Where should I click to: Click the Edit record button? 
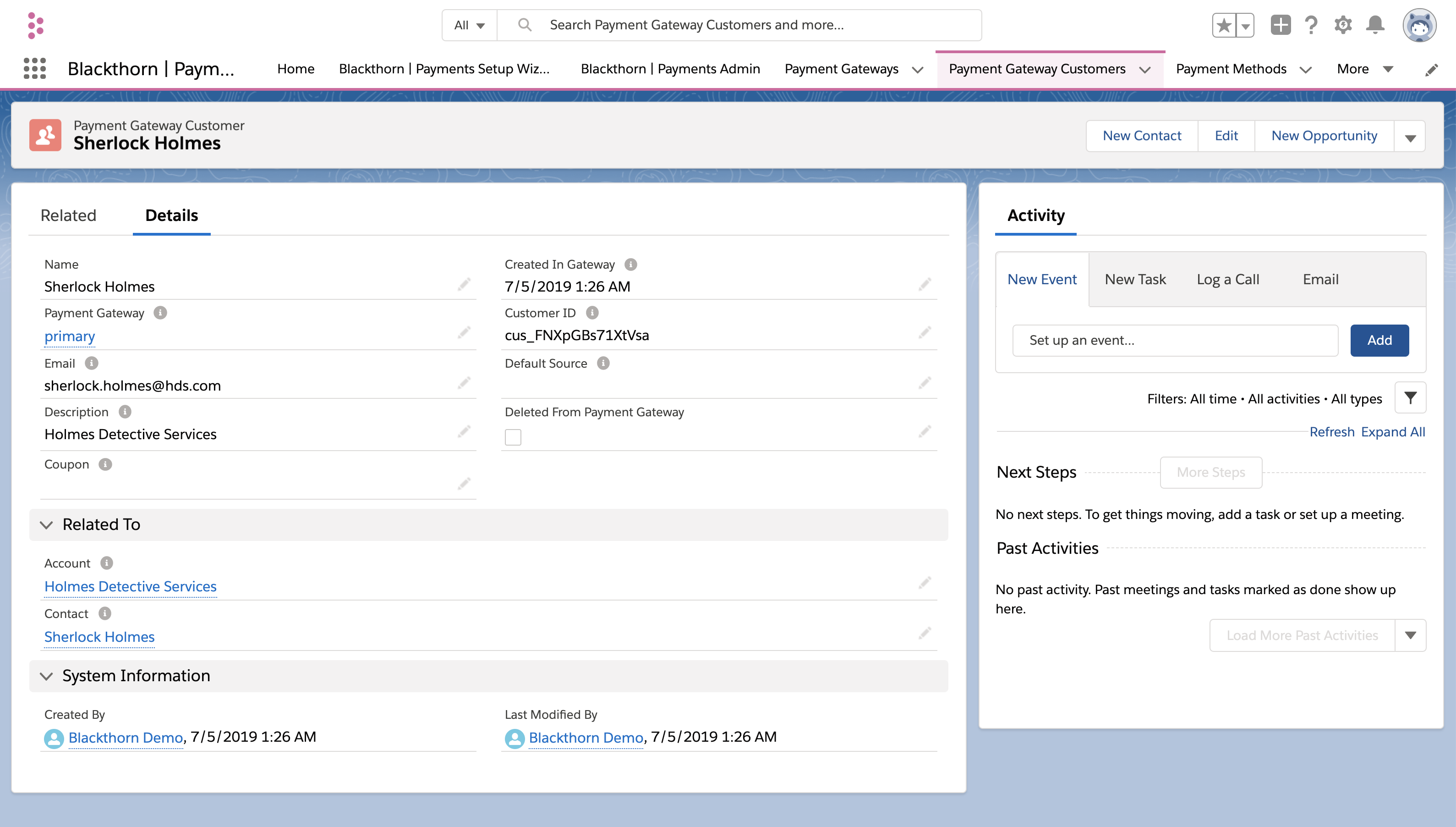click(x=1226, y=136)
